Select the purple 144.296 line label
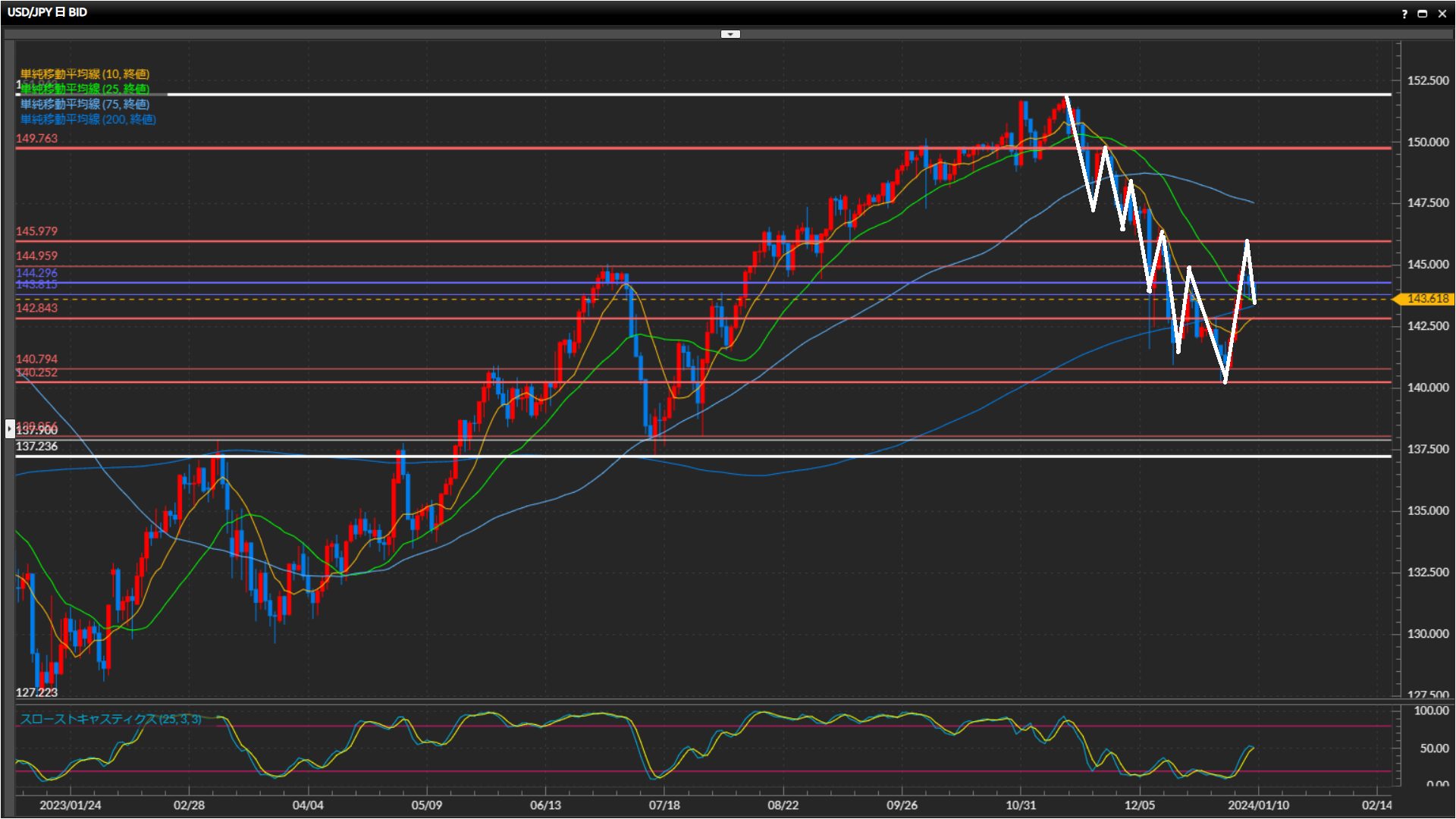Screen dimensions: 1456x819 (x=36, y=273)
